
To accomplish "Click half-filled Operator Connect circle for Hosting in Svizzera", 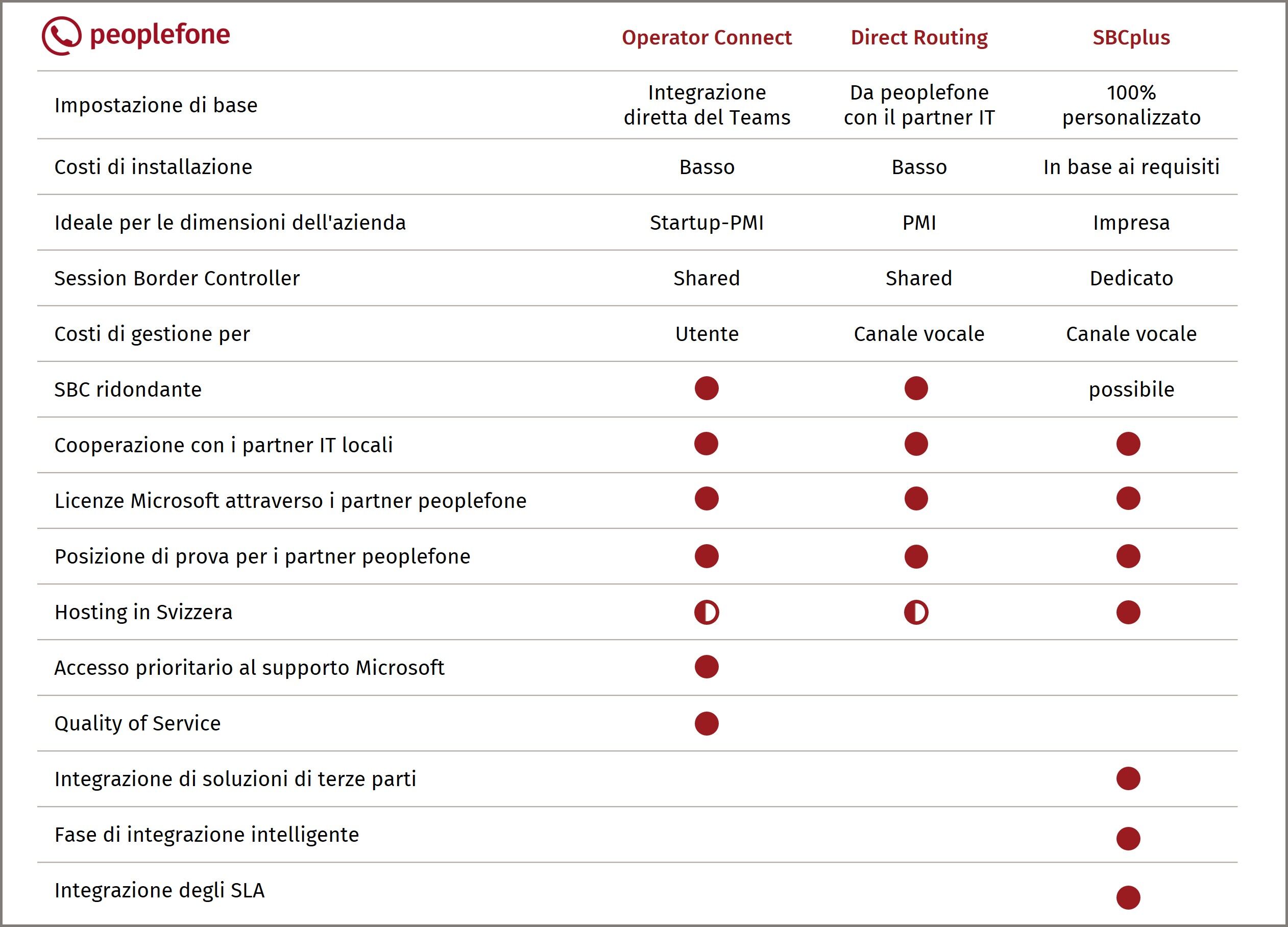I will pyautogui.click(x=707, y=613).
